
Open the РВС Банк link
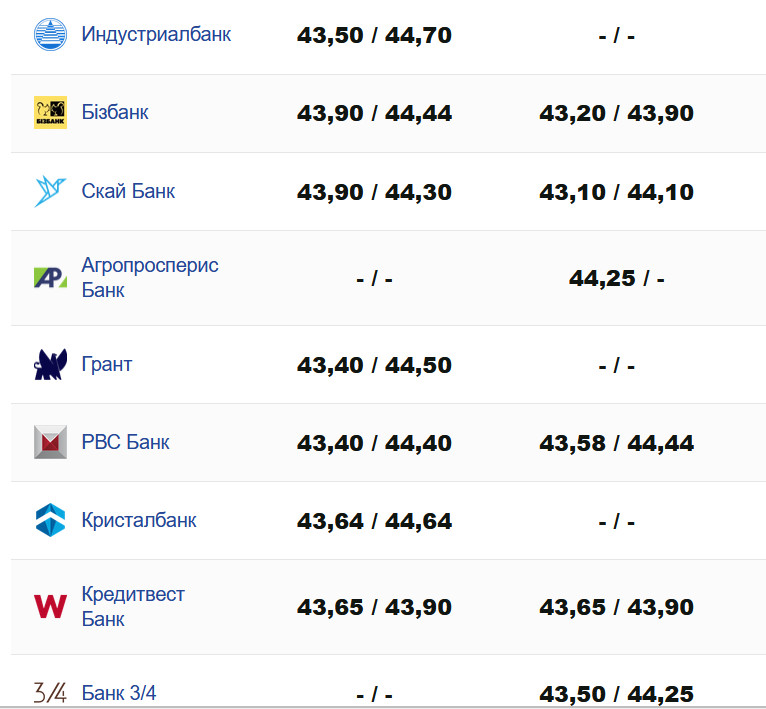(x=126, y=442)
